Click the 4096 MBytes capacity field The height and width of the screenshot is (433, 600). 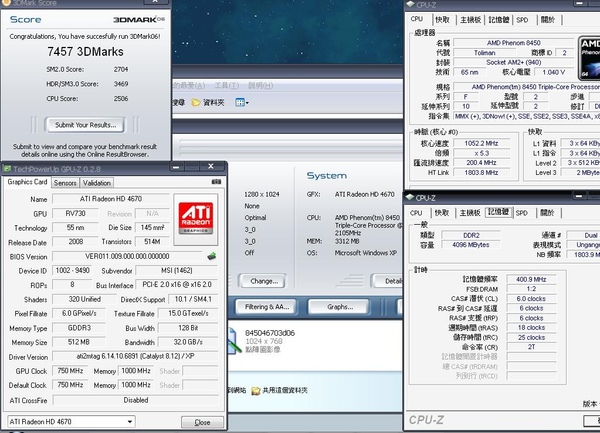tap(471, 245)
